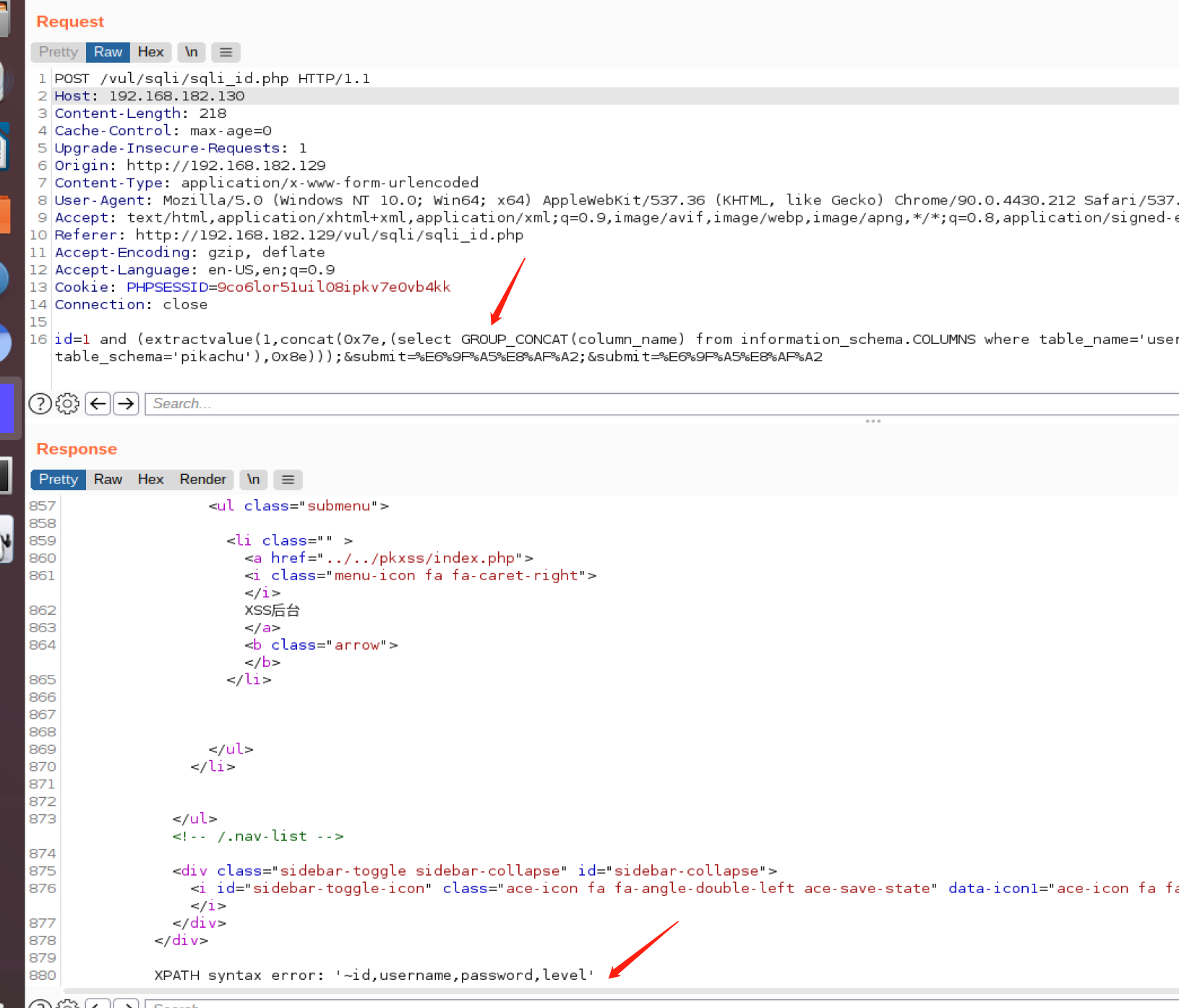Screen dimensions: 1179x1008
Task: Click the i class="menu-icon fa fa-caret-right" line
Action: point(421,575)
